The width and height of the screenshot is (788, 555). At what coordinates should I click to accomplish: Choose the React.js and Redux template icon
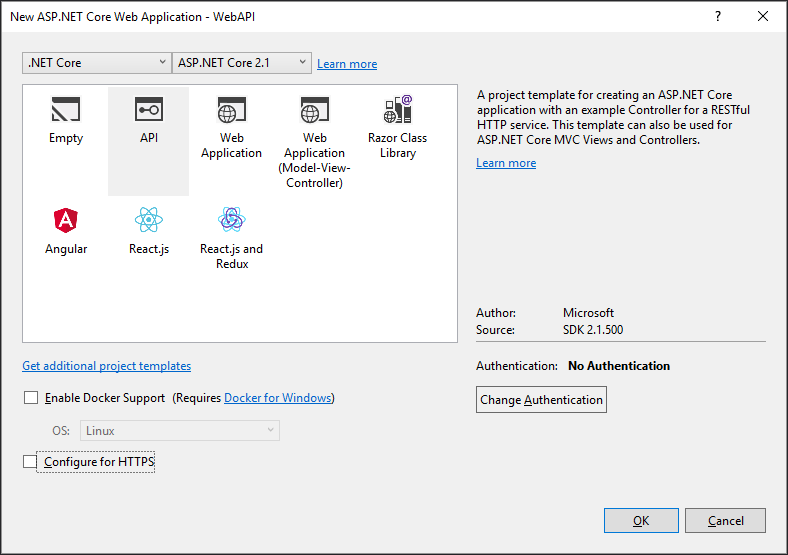232,220
